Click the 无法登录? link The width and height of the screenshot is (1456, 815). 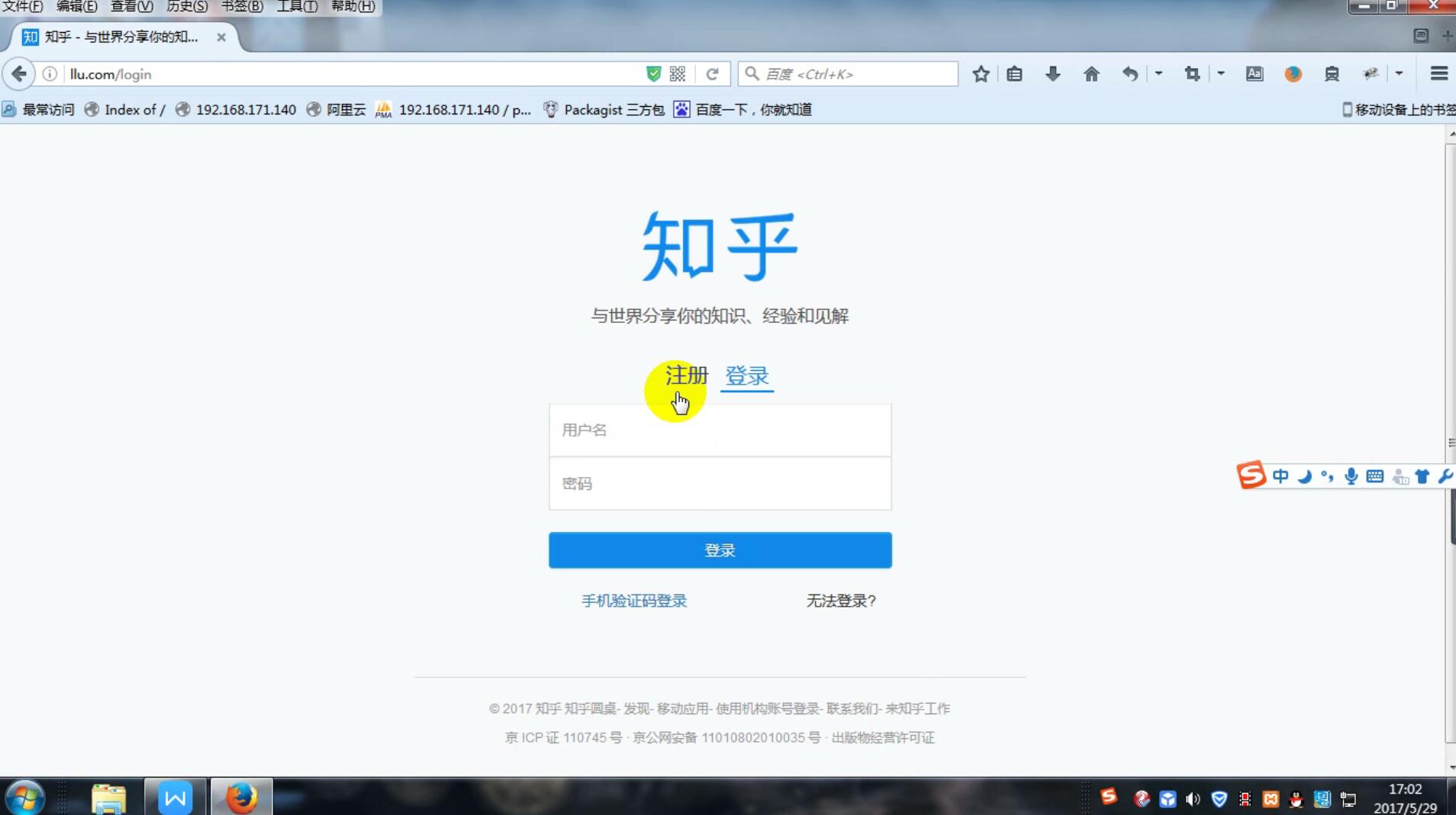(x=841, y=601)
